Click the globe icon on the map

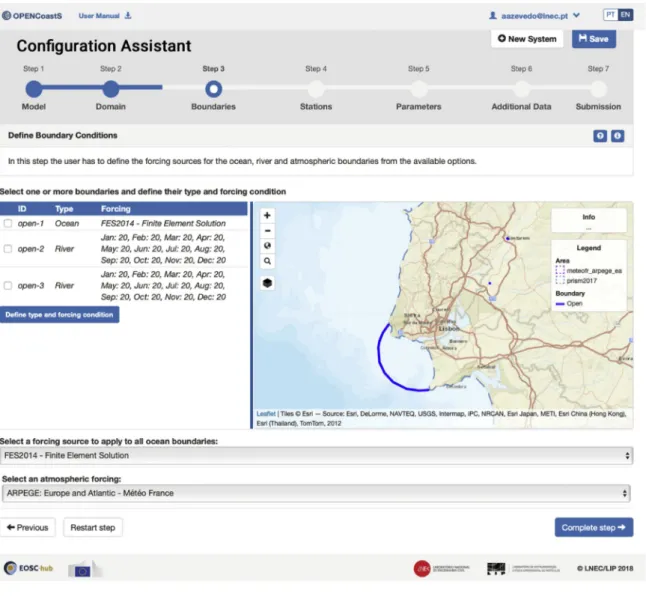267,246
